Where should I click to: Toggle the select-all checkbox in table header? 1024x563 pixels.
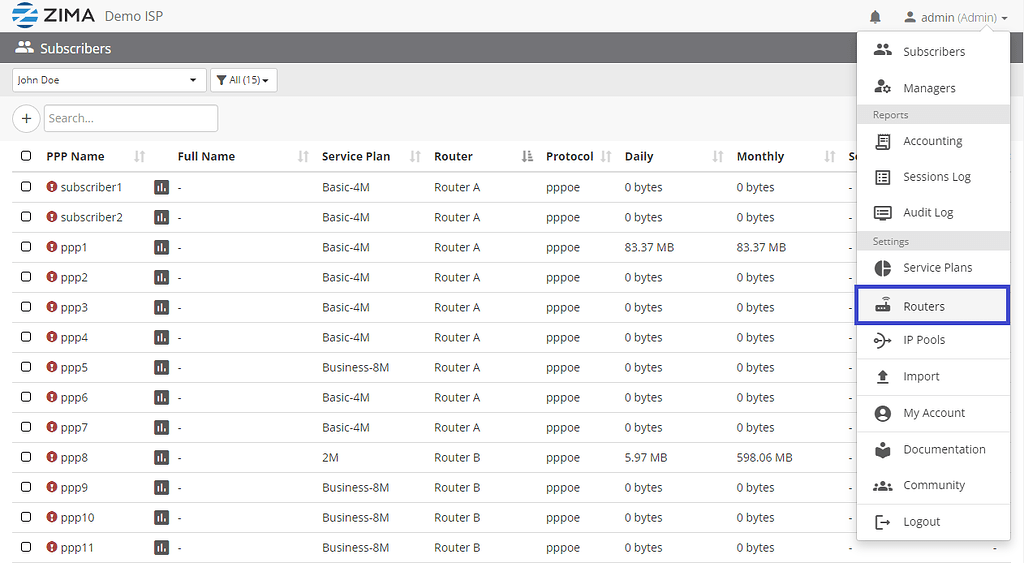coord(26,156)
